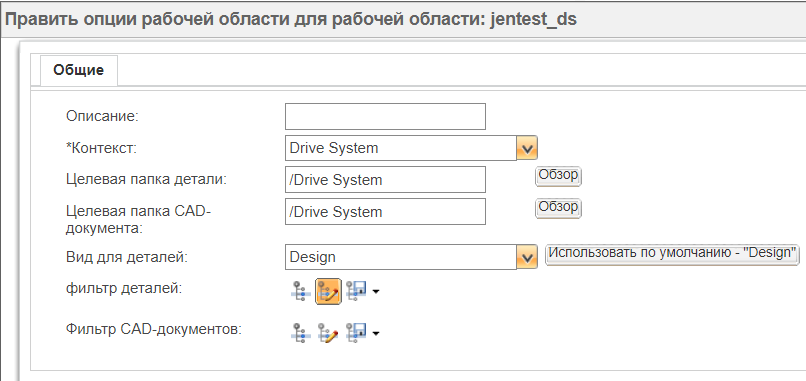Screen dimensions: 806x381
Task: Click the saved filter icon in фильтр деталей row
Action: tap(356, 292)
